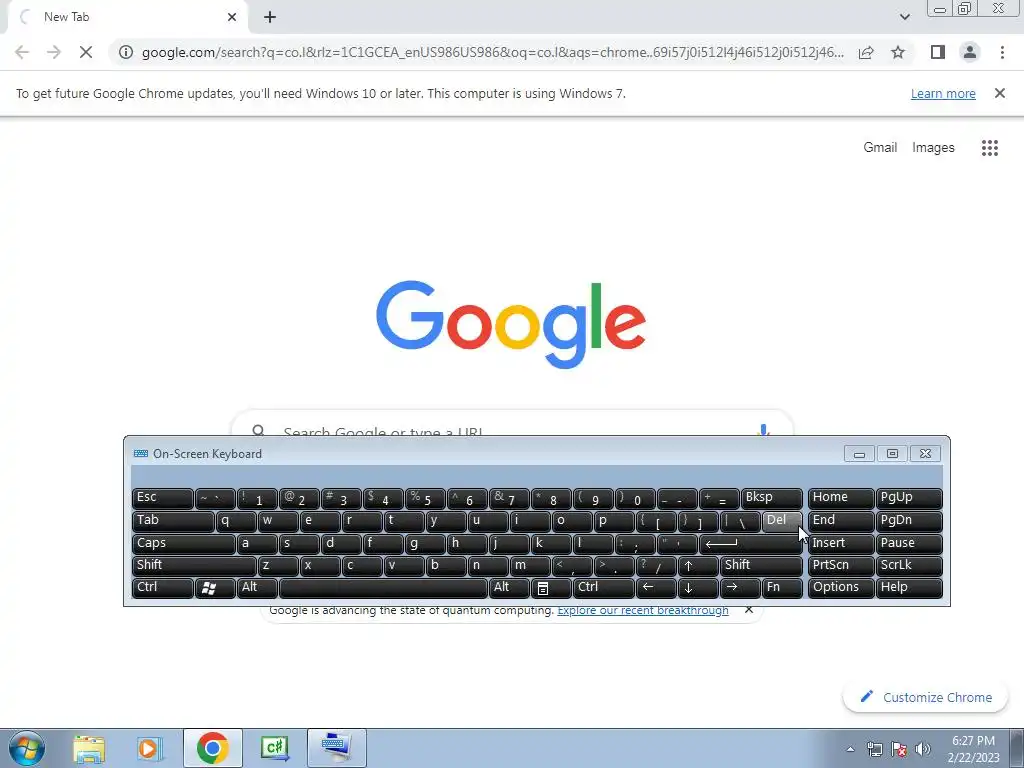Viewport: 1024px width, 768px height.
Task: Select the New Tab tab
Action: 127,17
